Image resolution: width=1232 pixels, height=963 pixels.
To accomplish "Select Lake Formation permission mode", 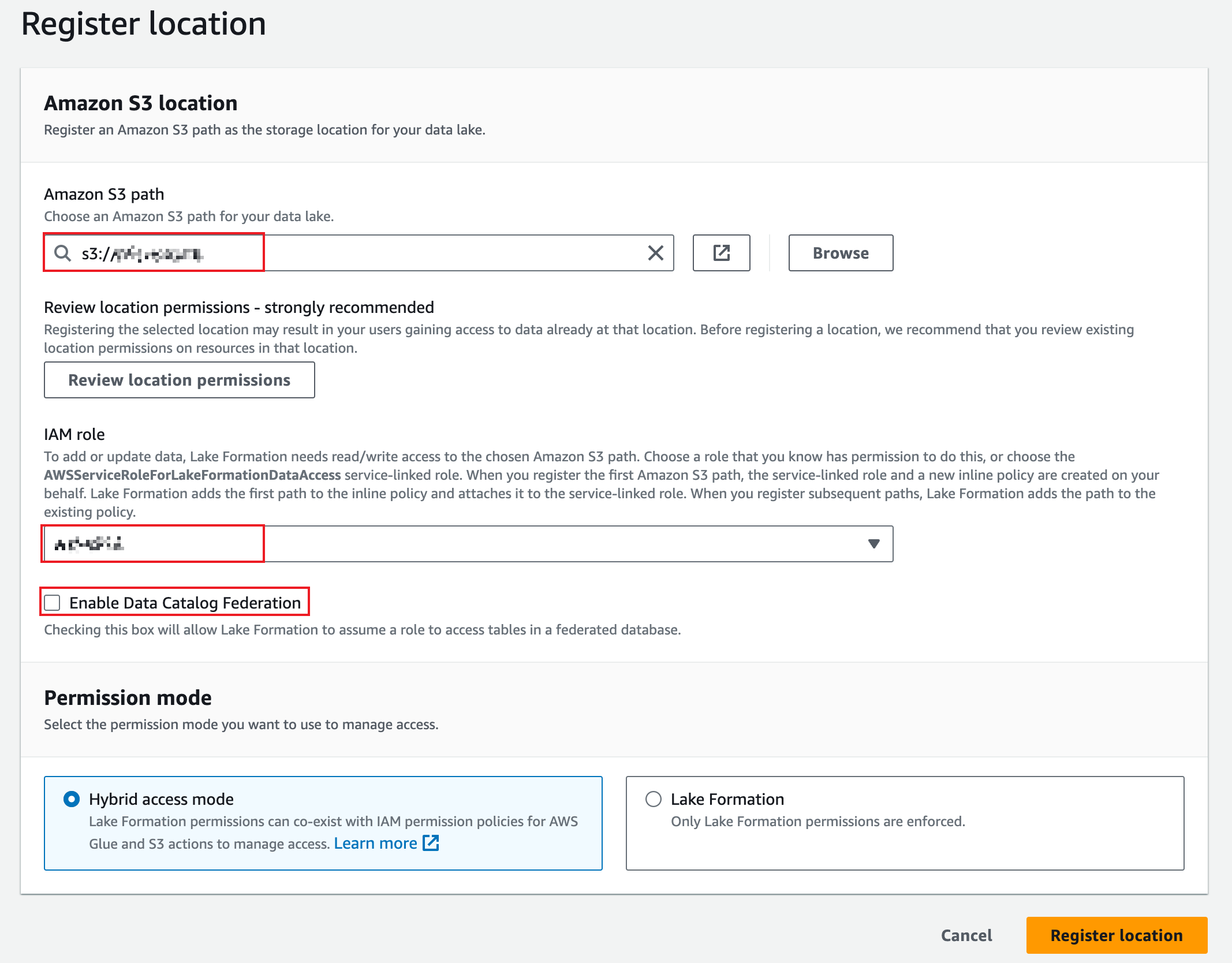I will coord(654,799).
